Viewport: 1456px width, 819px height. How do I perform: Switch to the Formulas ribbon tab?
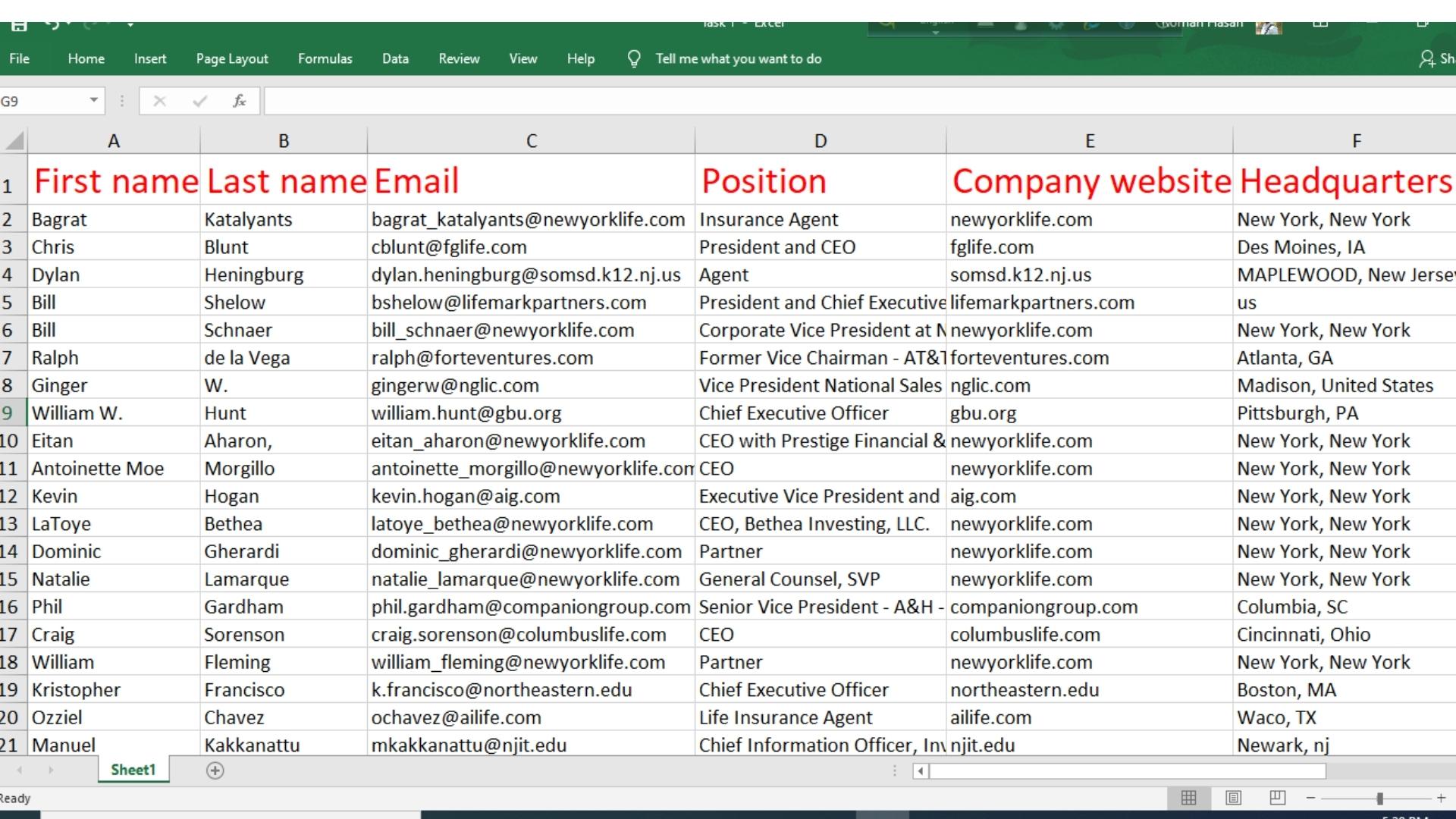click(x=325, y=58)
